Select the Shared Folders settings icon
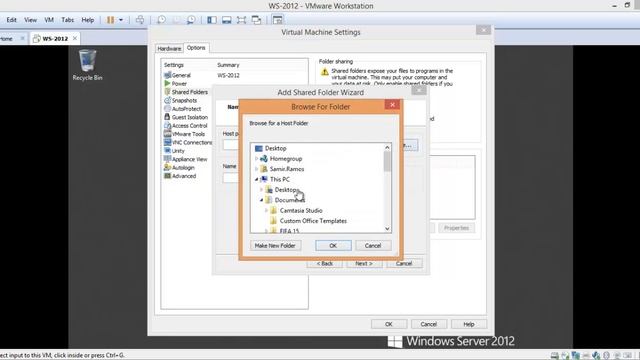 click(167, 92)
